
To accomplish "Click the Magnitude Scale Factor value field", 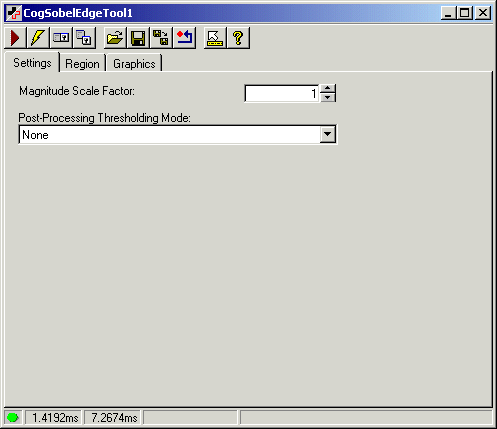I will point(282,93).
